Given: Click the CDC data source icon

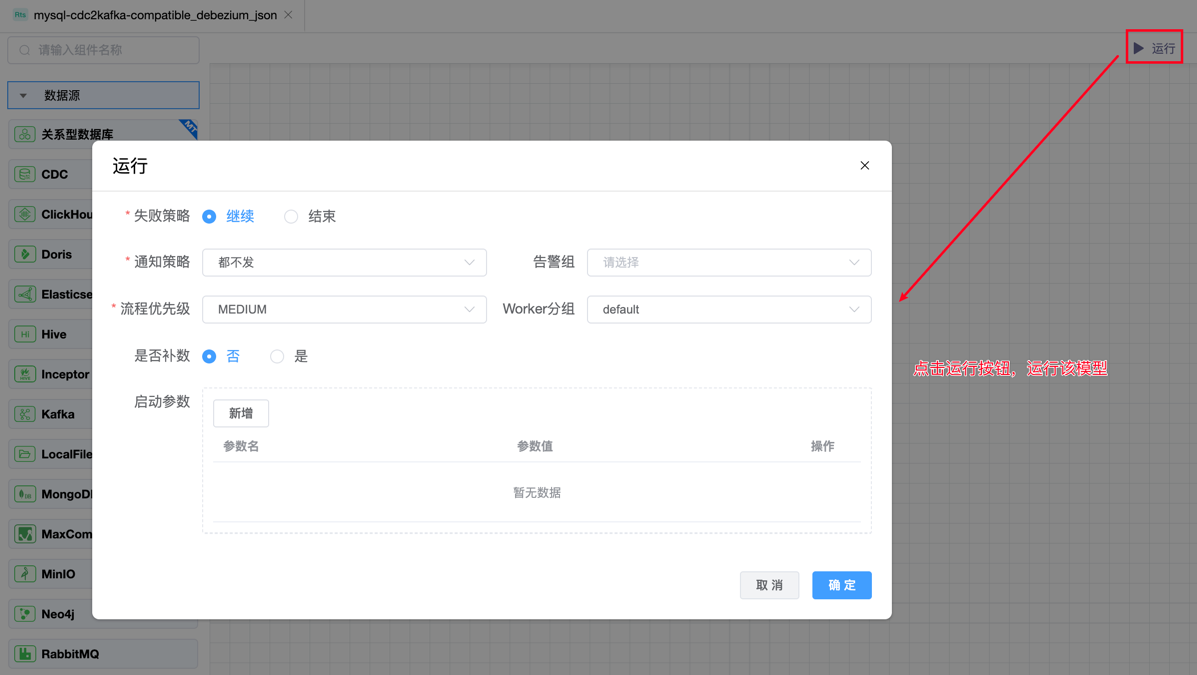Looking at the screenshot, I should (25, 174).
